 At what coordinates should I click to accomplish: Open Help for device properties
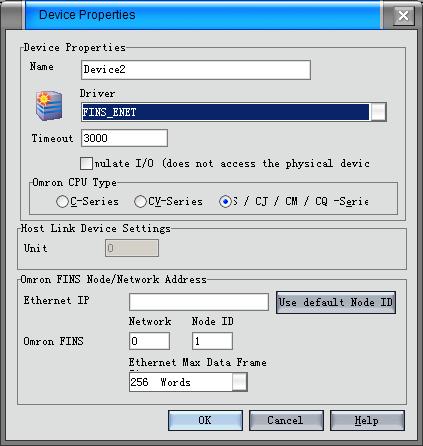tap(367, 420)
